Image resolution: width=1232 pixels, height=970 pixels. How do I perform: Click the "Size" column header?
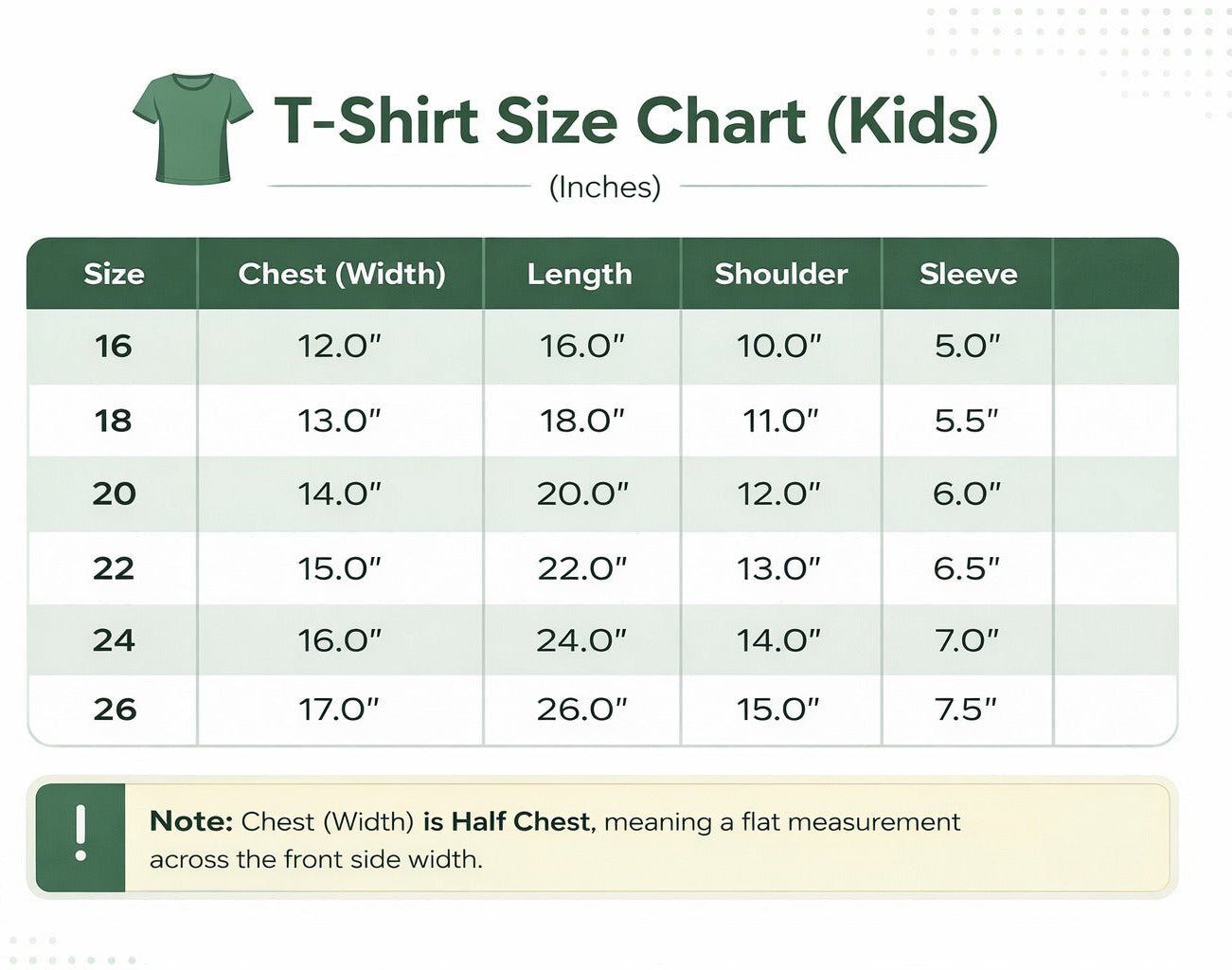click(x=114, y=274)
